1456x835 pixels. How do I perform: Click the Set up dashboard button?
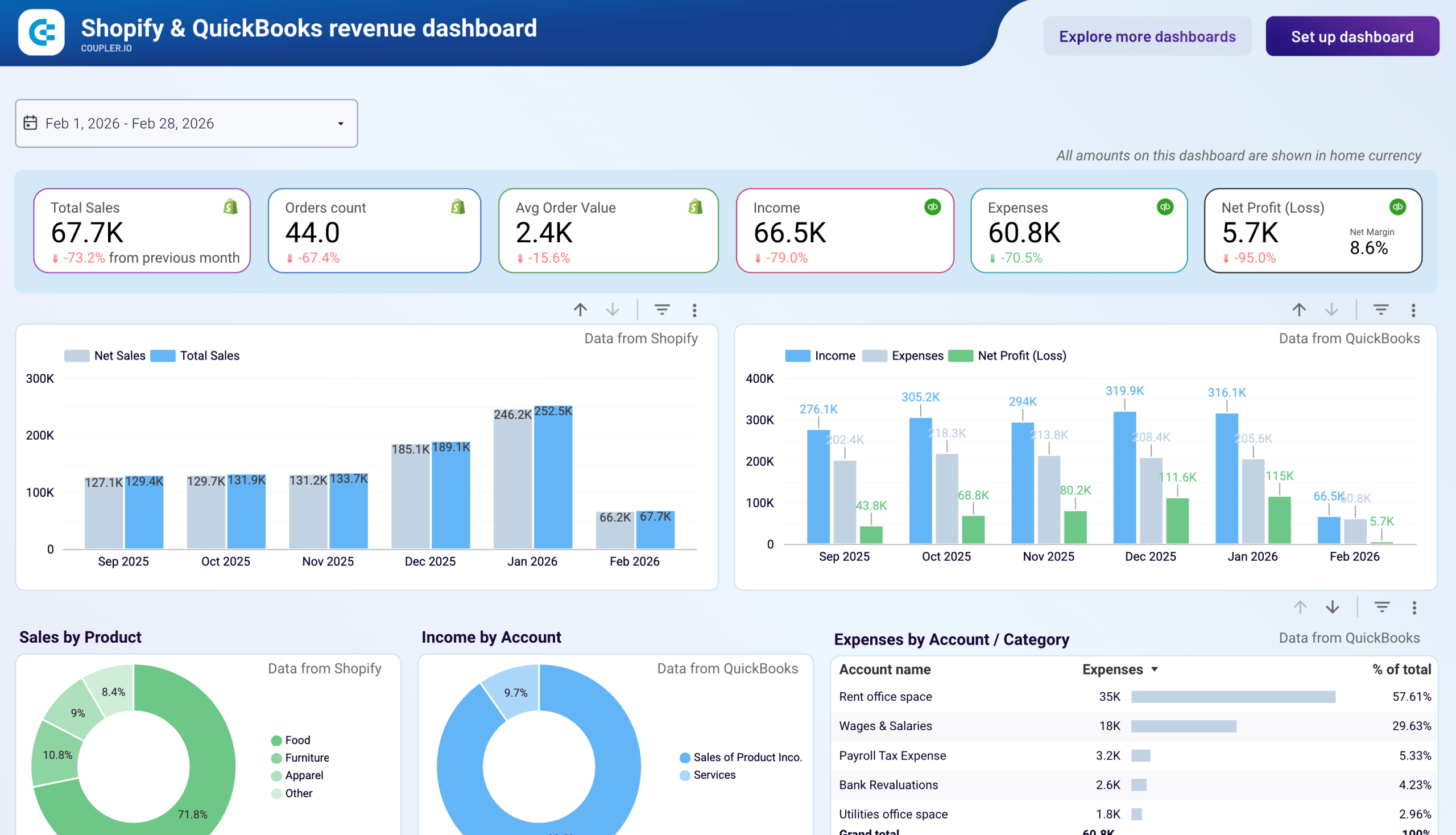pyautogui.click(x=1351, y=36)
